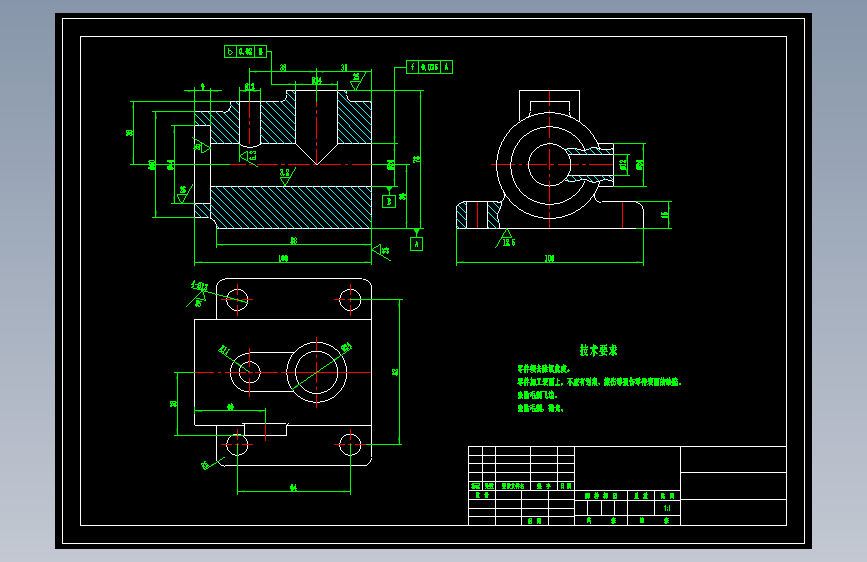This screenshot has width=867, height=562.
Task: Pick the bottom-right mounting hole in top view
Action: pyautogui.click(x=350, y=444)
